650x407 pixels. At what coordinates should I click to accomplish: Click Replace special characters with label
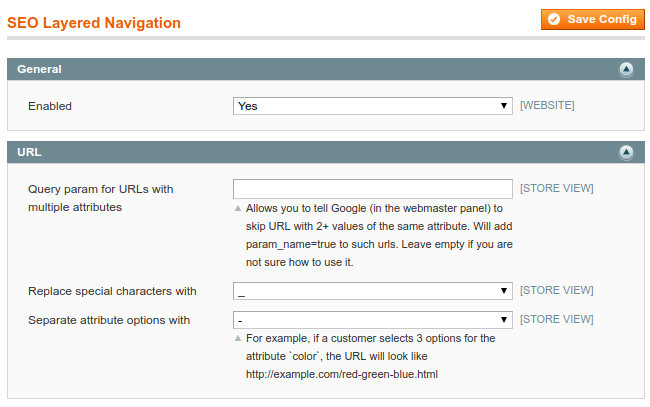[x=112, y=291]
